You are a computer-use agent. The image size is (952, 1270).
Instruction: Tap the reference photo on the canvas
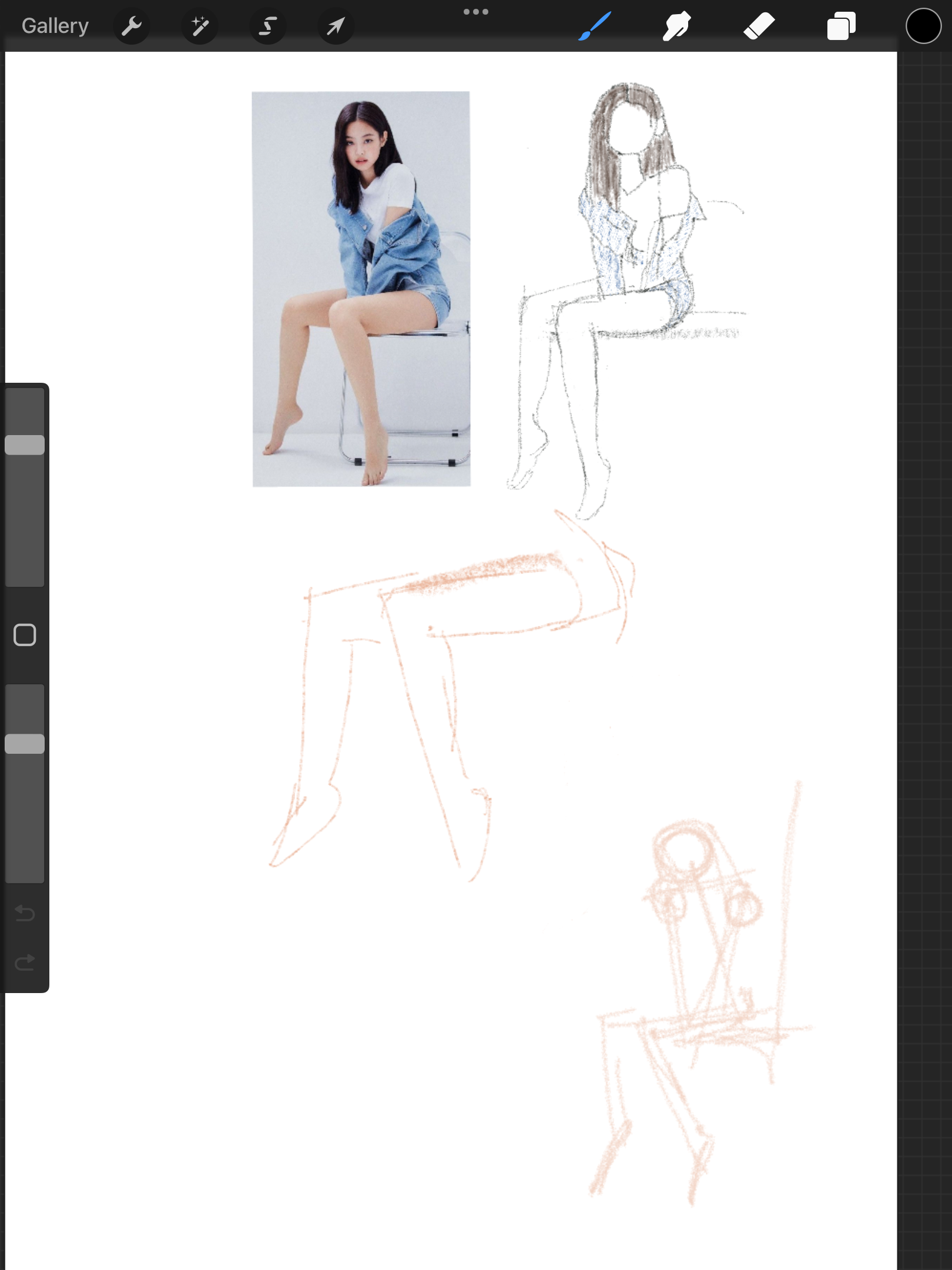(361, 289)
